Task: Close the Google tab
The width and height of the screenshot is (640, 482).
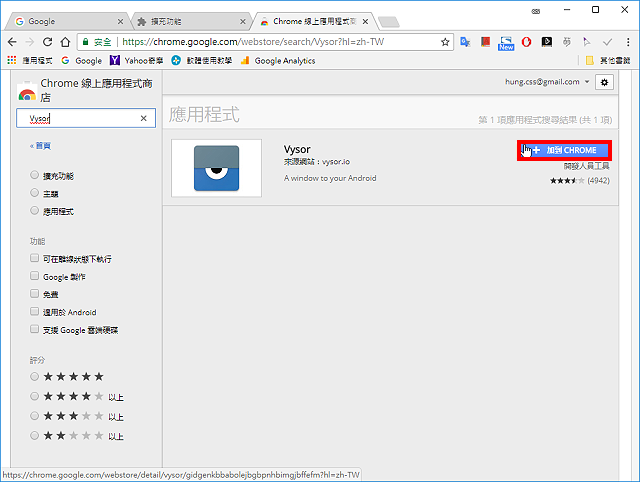Action: click(120, 21)
